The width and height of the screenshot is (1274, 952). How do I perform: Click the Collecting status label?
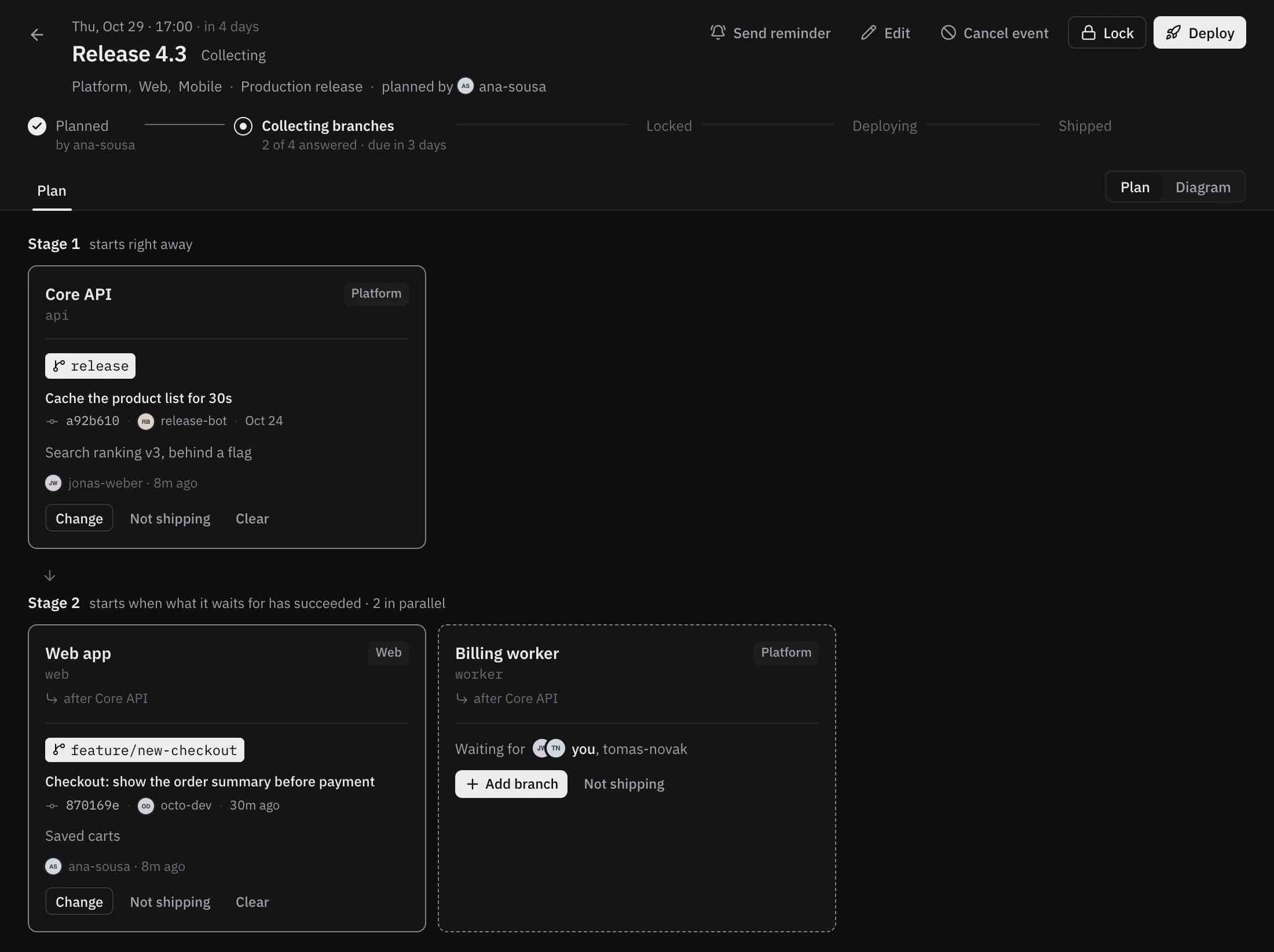click(x=233, y=55)
